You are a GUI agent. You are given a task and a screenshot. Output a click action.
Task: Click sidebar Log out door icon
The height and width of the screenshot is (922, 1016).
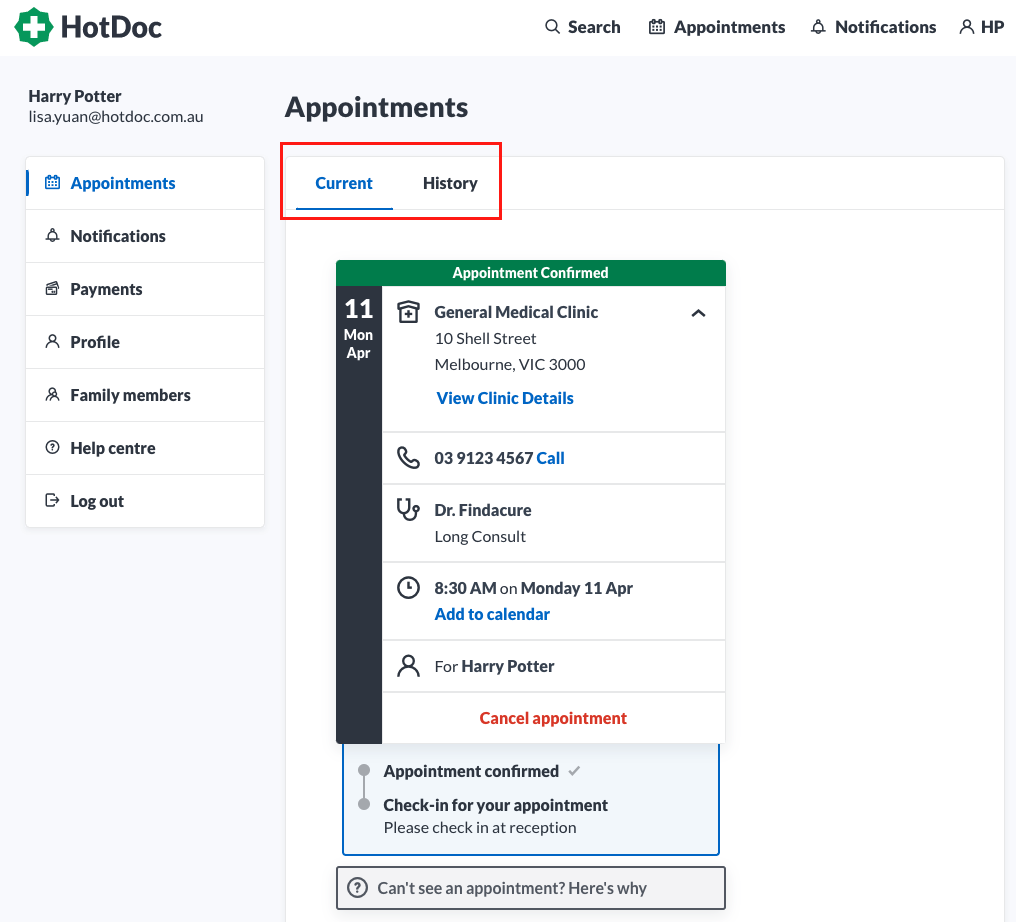click(x=52, y=500)
